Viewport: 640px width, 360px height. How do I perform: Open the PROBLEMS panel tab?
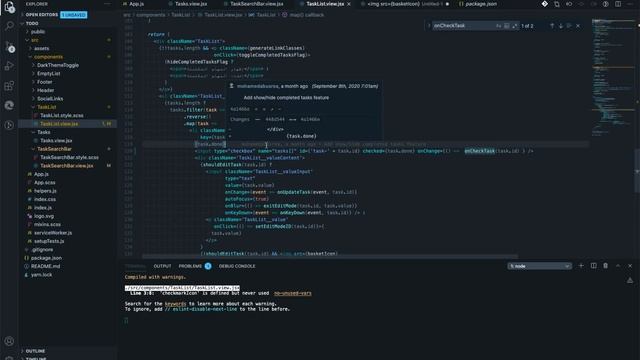190,266
